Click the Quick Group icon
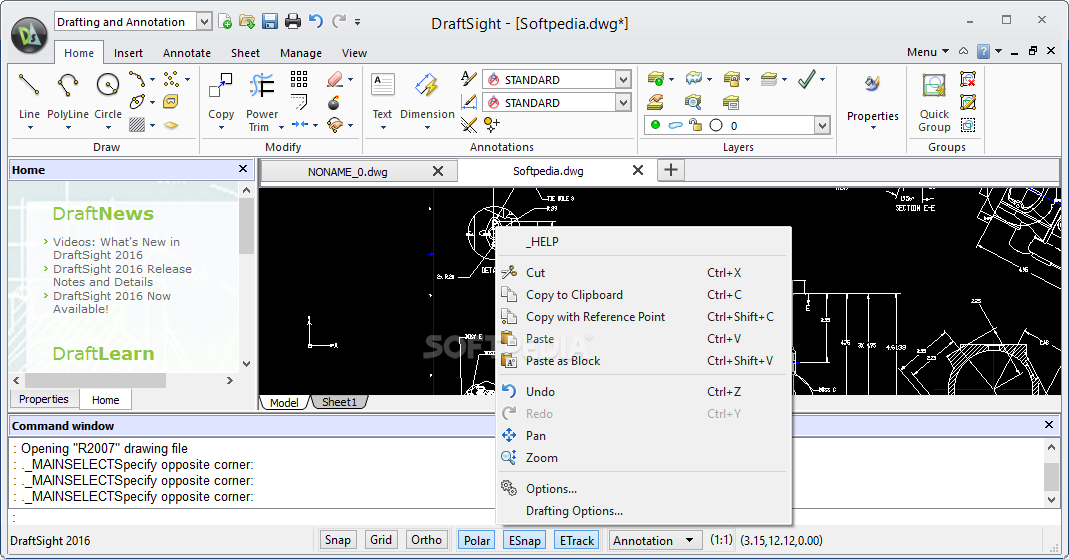Image resolution: width=1069 pixels, height=559 pixels. pos(934,86)
